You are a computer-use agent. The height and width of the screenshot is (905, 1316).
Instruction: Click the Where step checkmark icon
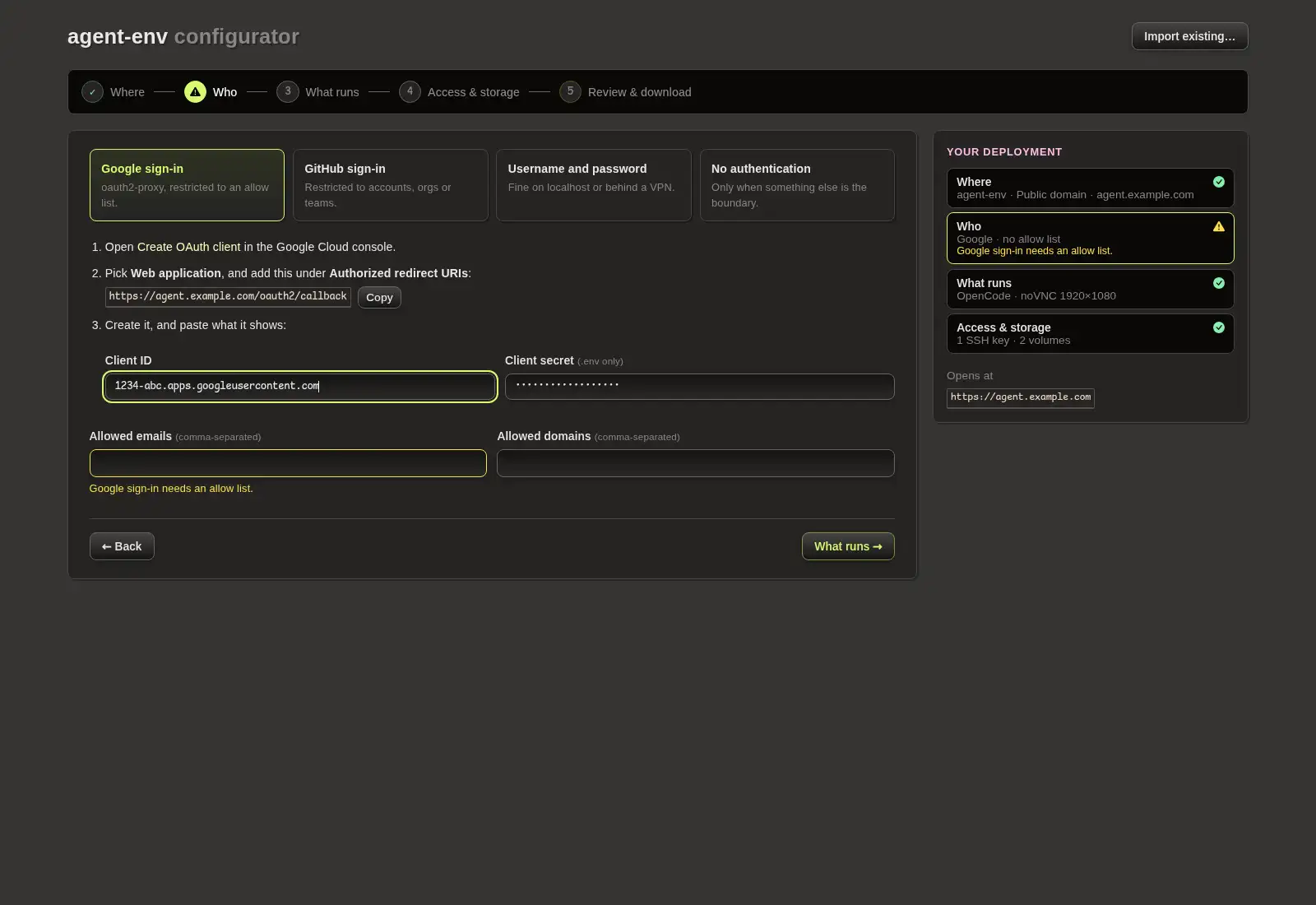92,92
